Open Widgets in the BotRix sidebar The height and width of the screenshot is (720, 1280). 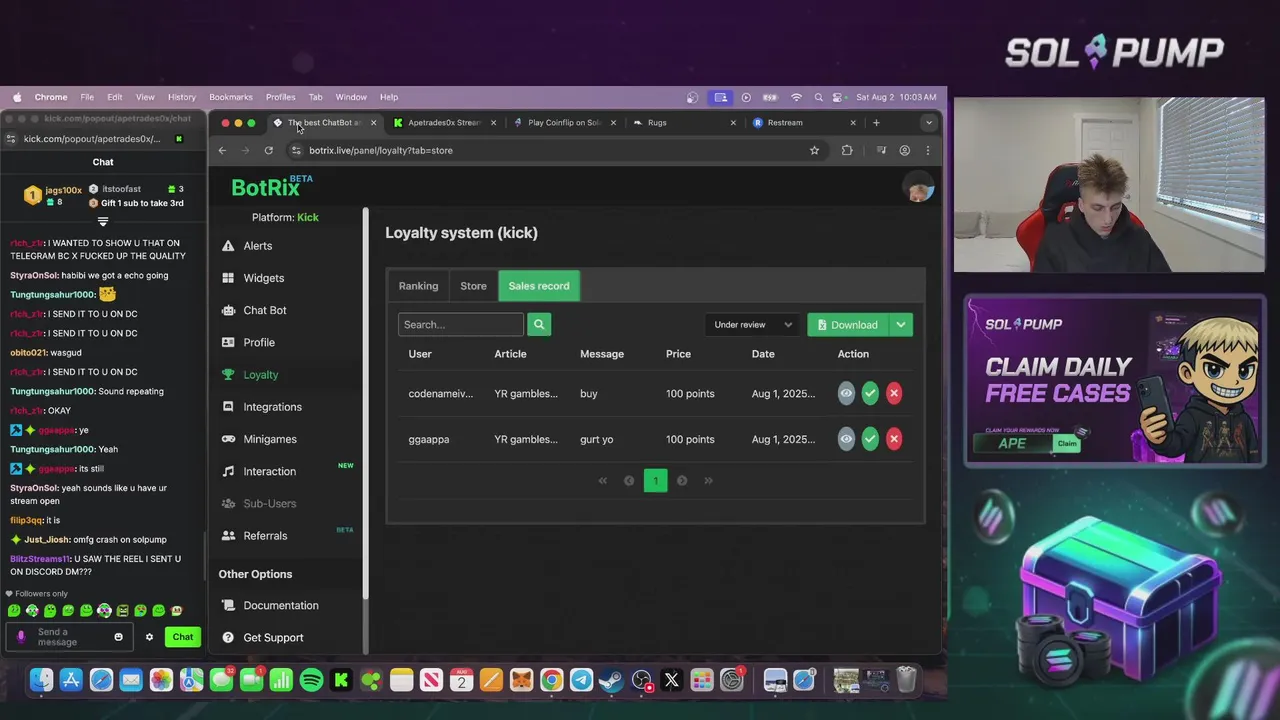[x=253, y=278]
